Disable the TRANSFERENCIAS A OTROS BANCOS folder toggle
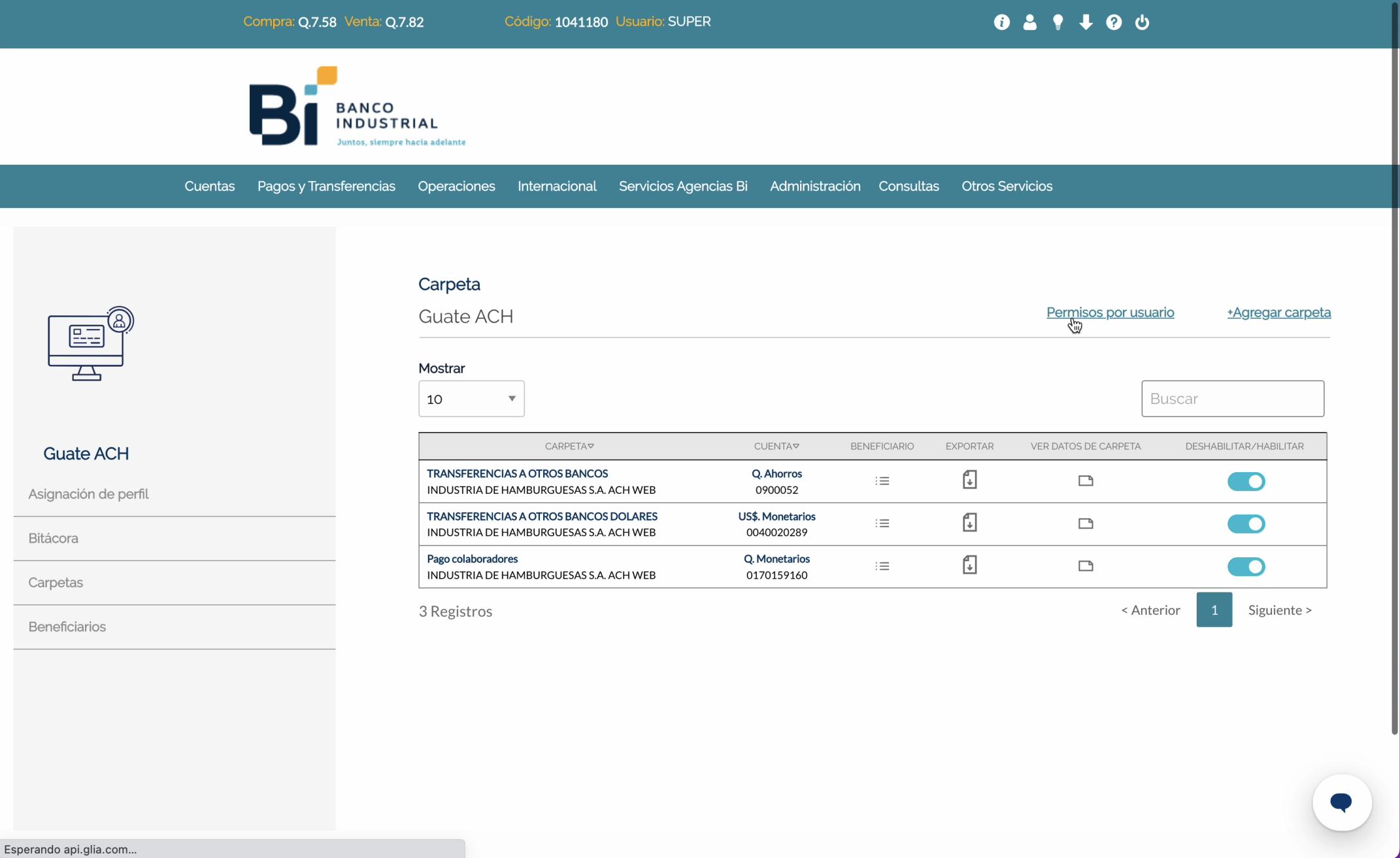 tap(1246, 481)
